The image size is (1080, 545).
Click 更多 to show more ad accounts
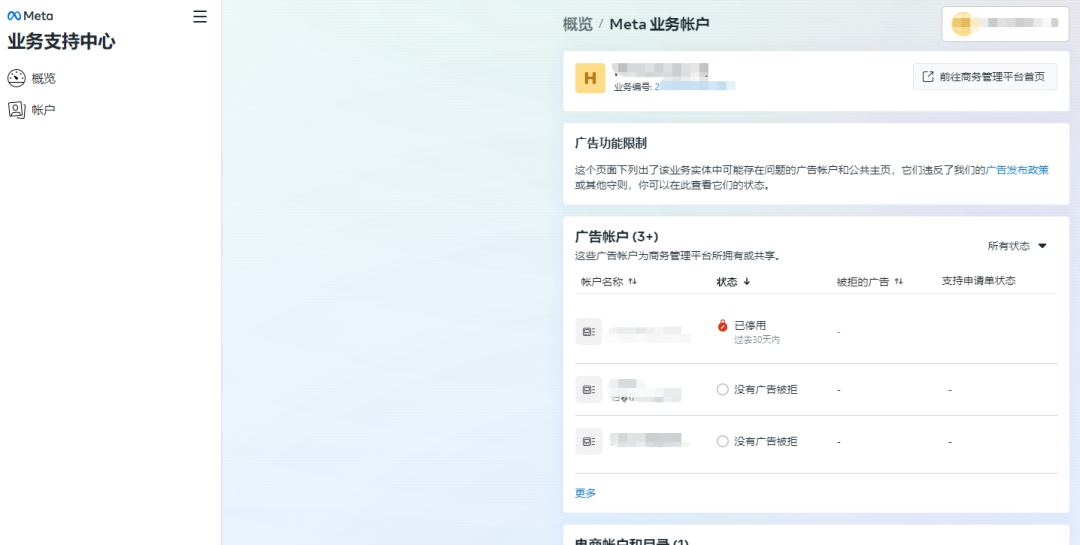585,493
